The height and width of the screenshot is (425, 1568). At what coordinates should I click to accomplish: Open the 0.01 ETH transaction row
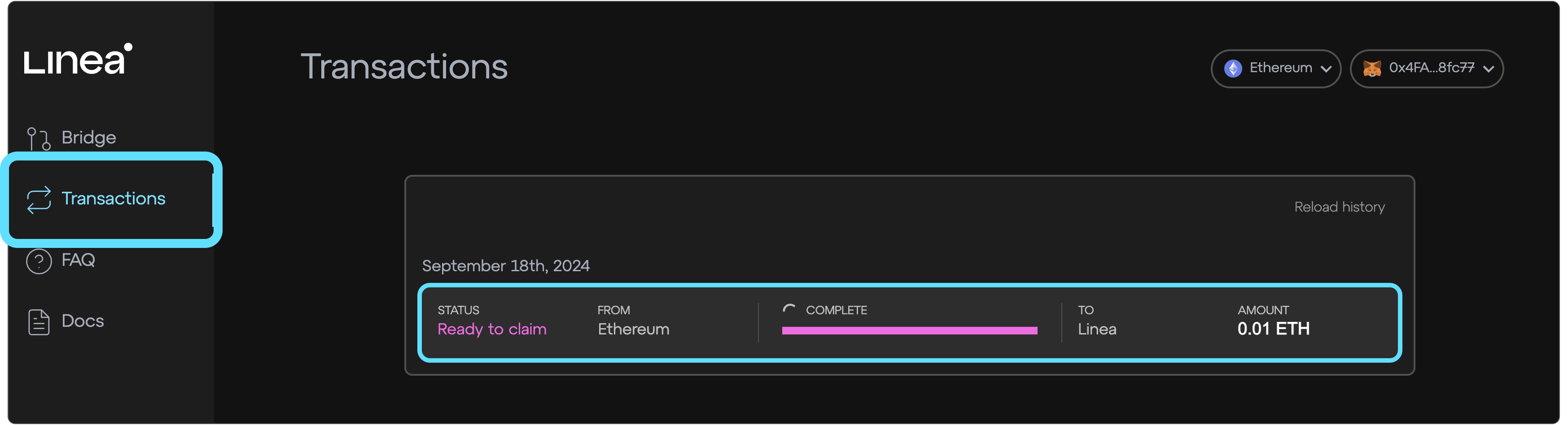[909, 323]
